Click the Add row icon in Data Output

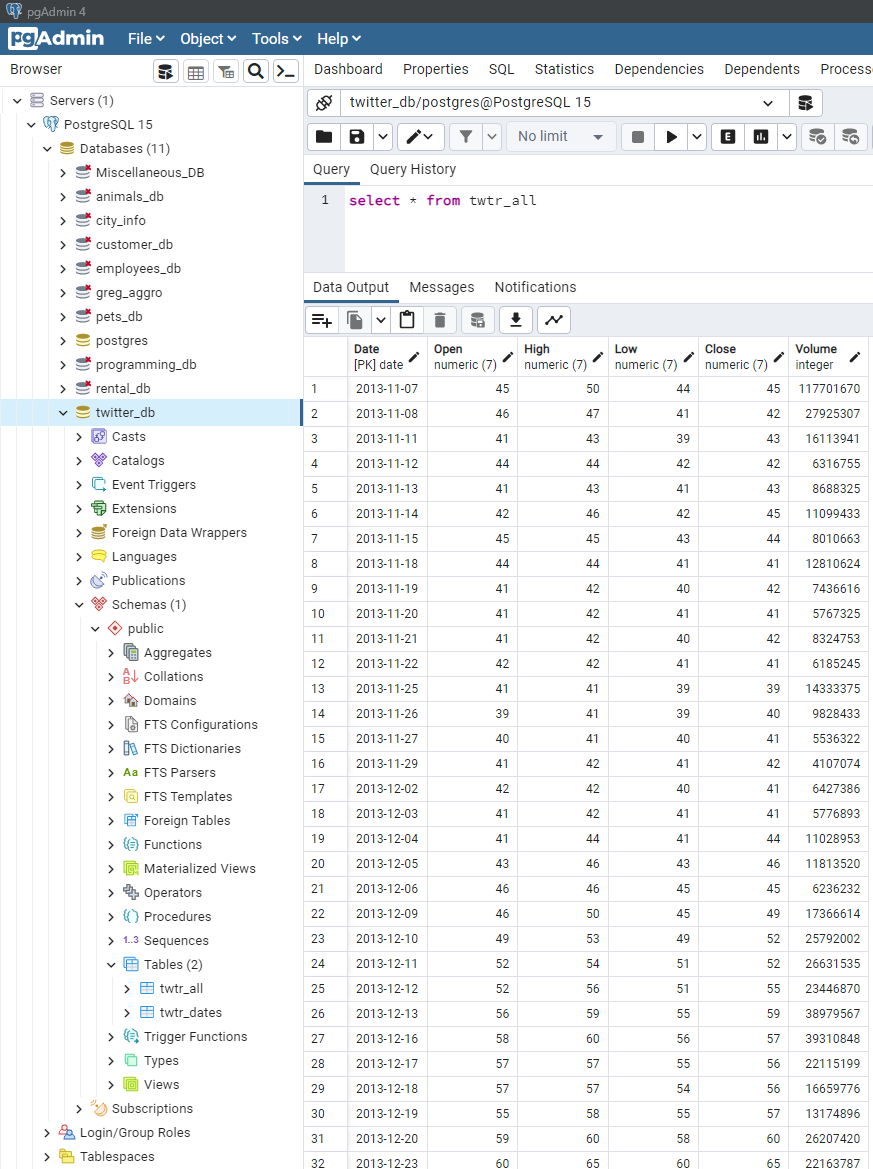320,319
